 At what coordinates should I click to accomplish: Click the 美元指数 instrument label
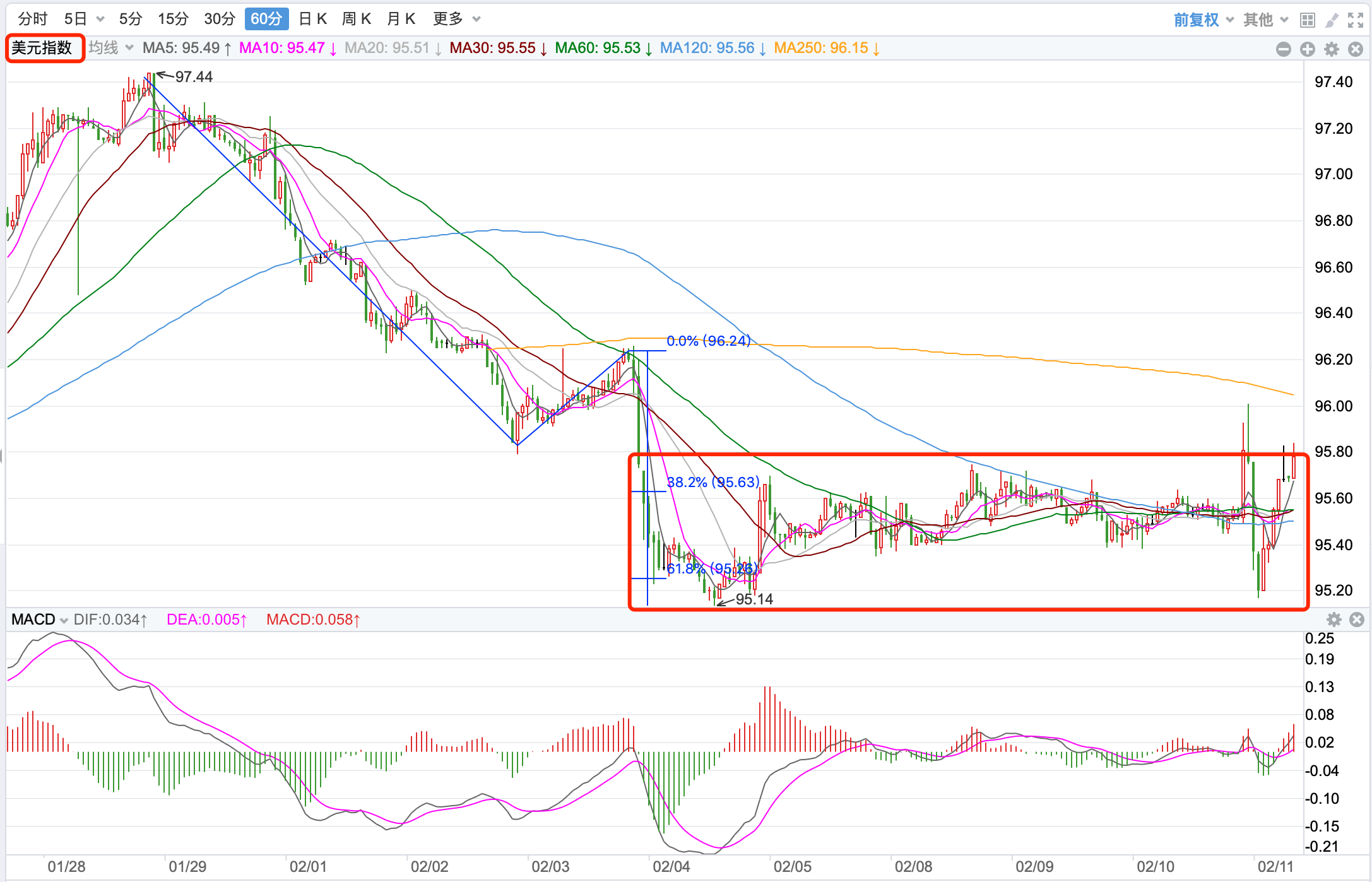pyautogui.click(x=42, y=48)
